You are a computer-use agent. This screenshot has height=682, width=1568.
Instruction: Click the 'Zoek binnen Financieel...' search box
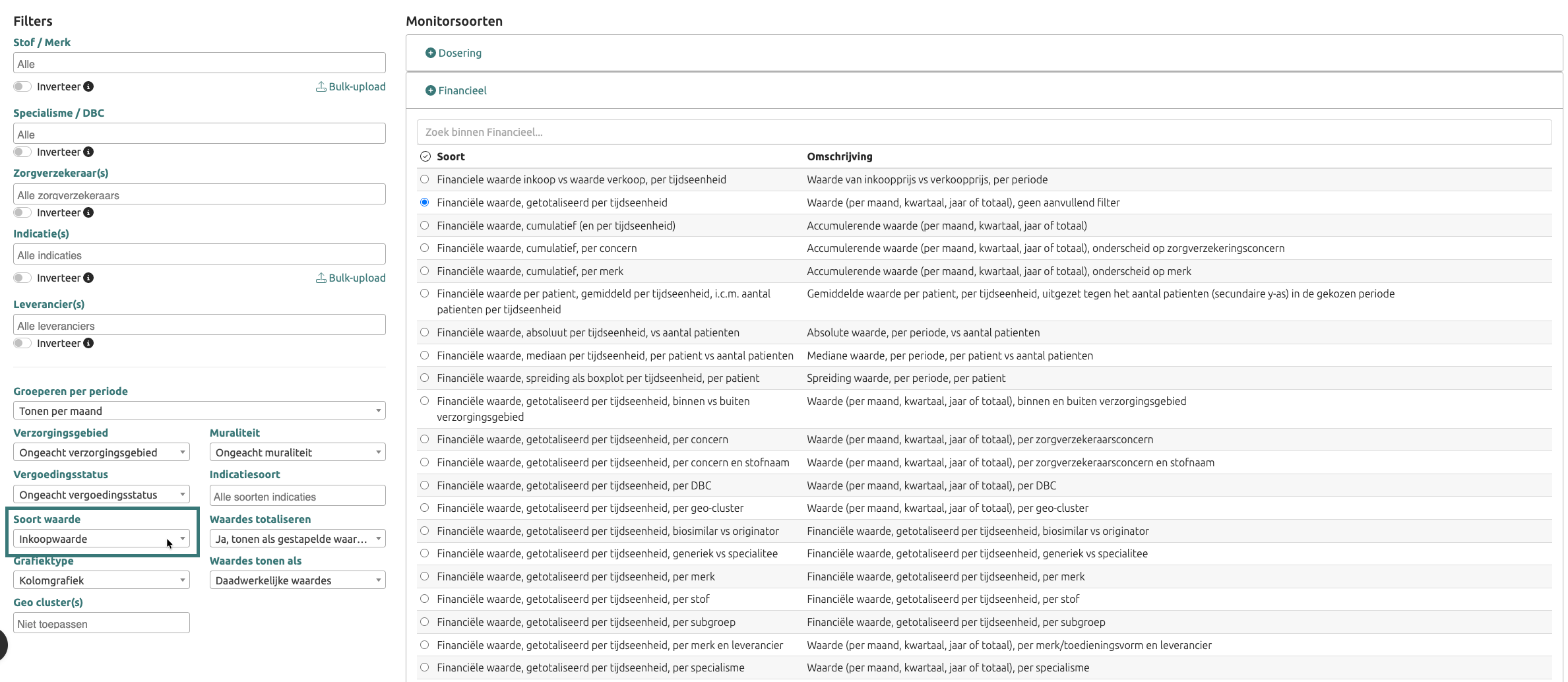point(984,132)
